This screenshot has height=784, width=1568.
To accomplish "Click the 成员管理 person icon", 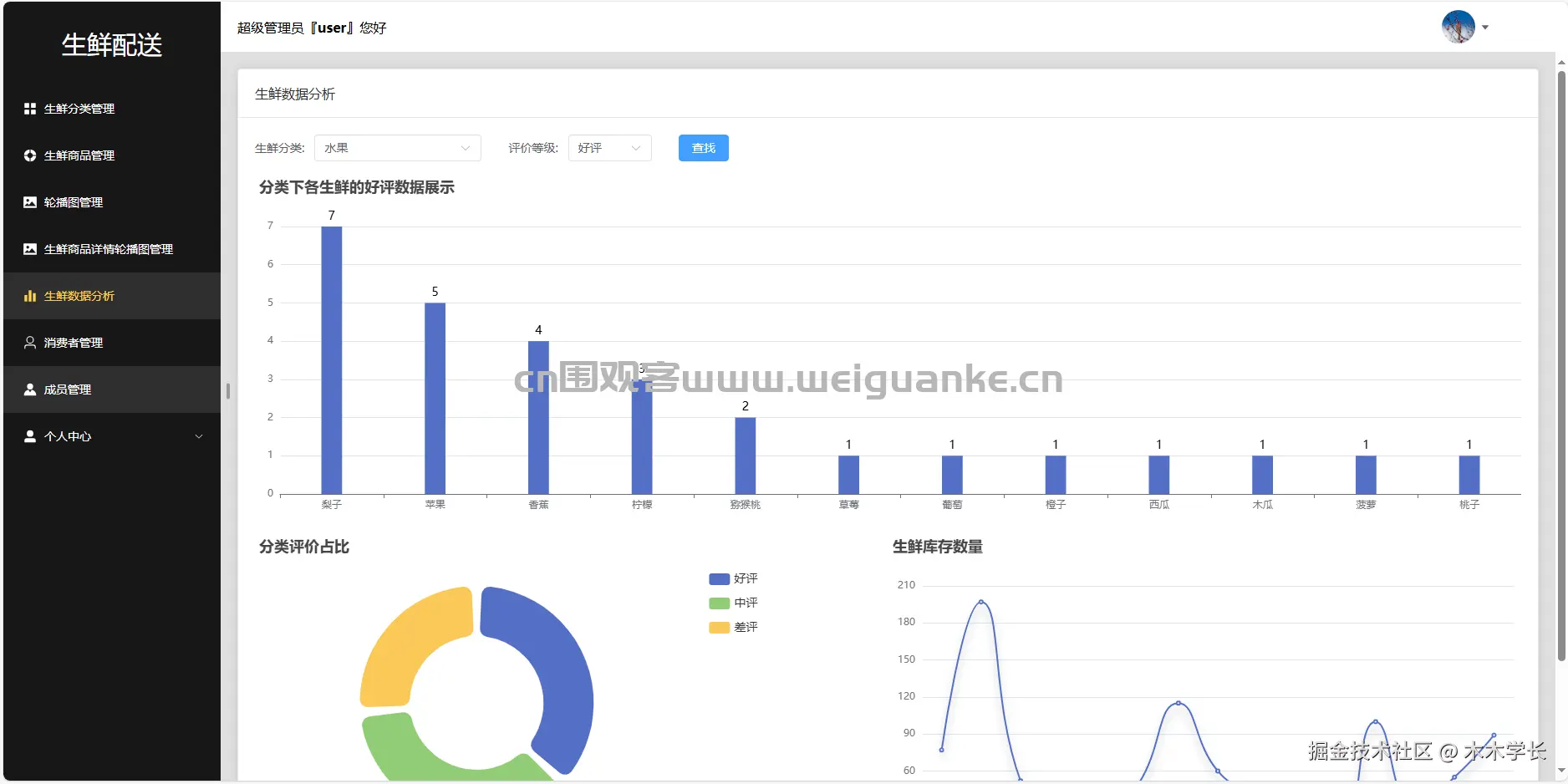I will 30,389.
